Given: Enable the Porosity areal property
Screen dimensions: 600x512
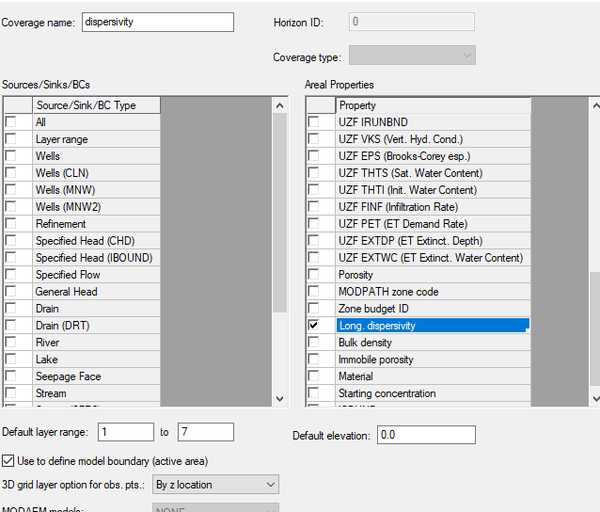Looking at the screenshot, I should pyautogui.click(x=314, y=275).
